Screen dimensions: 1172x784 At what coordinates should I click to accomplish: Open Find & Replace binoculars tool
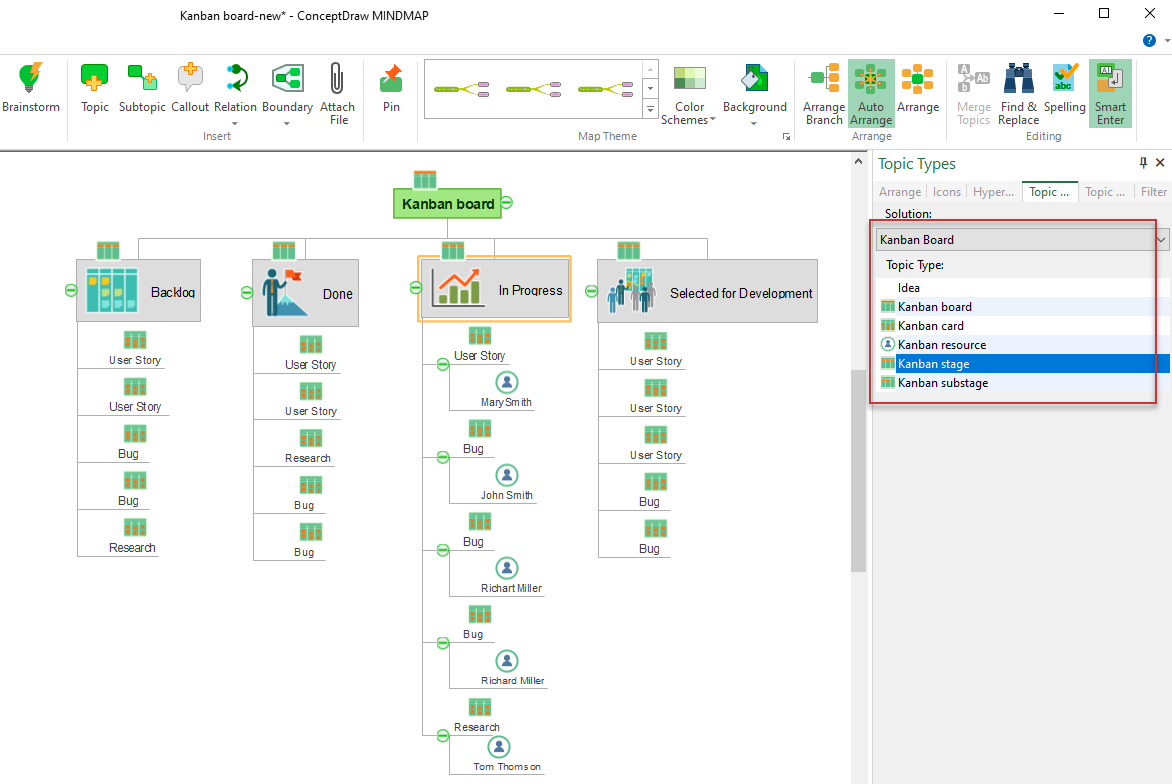[1018, 78]
